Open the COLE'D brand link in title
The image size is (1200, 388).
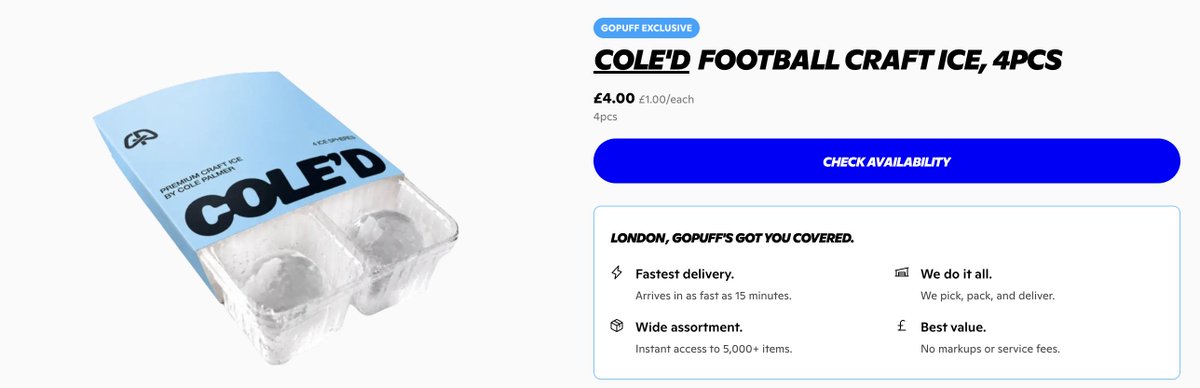[x=642, y=62]
